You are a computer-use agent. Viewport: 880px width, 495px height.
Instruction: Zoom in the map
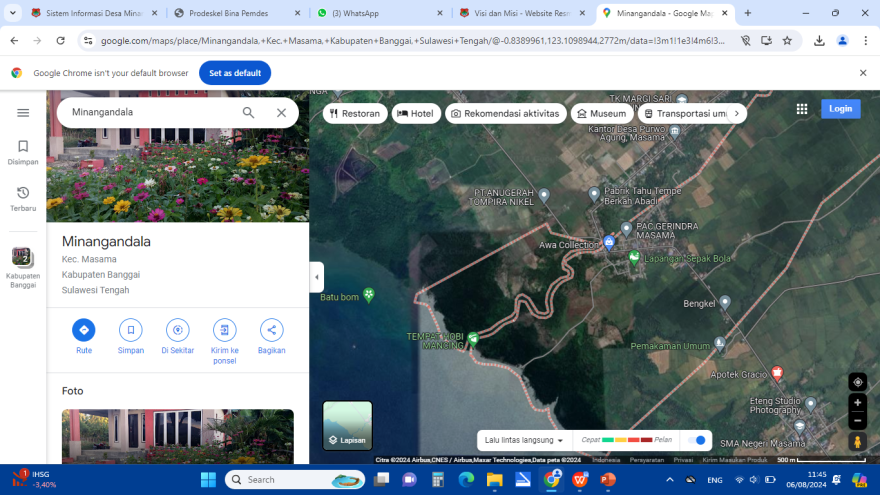[858, 402]
